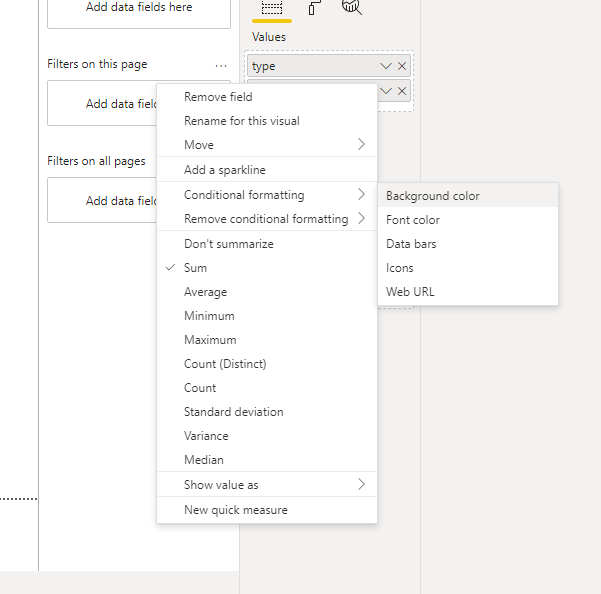Select Background color conditional formatting

point(468,196)
